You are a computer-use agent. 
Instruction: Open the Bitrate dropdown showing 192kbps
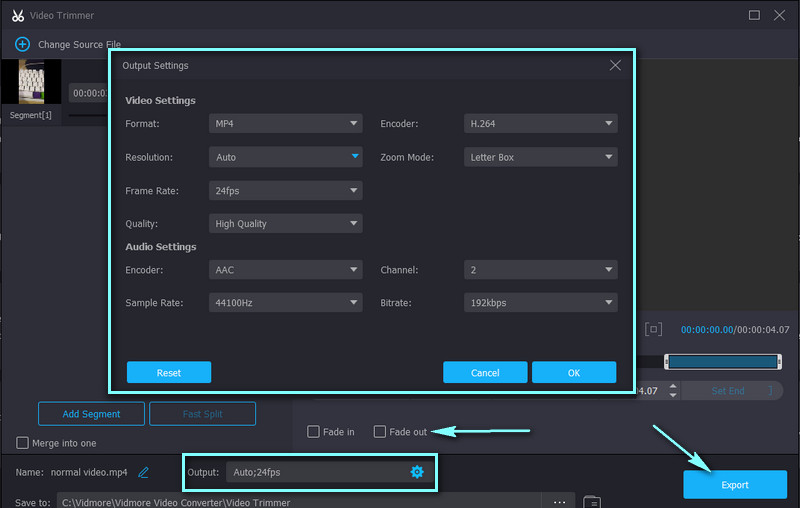(x=540, y=303)
